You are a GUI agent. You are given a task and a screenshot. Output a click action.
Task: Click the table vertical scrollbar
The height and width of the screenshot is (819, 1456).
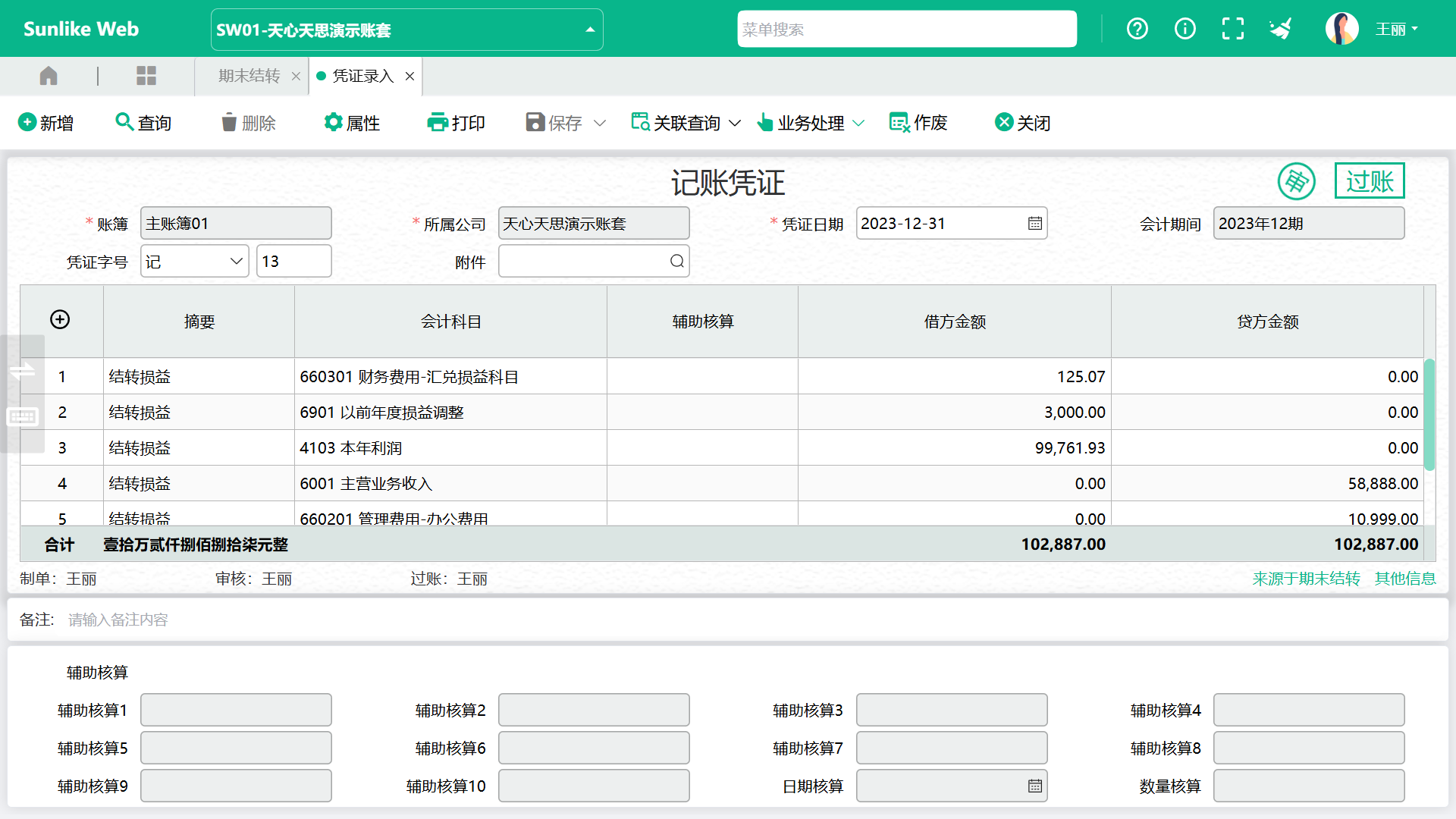pos(1429,415)
